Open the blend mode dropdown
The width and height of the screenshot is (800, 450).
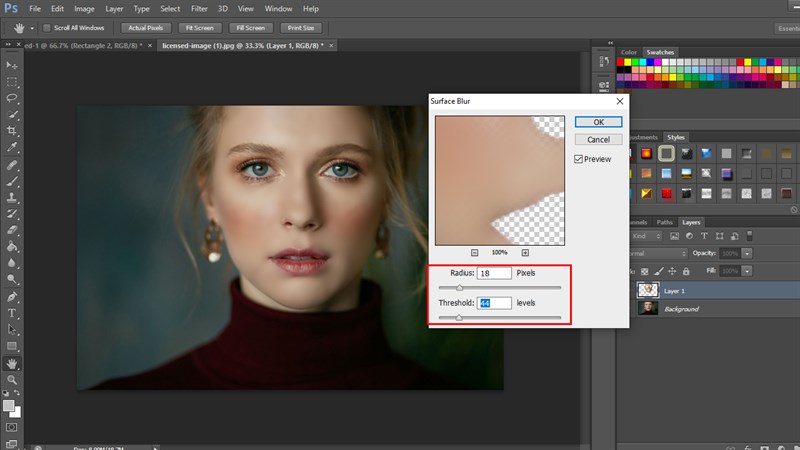(x=659, y=254)
